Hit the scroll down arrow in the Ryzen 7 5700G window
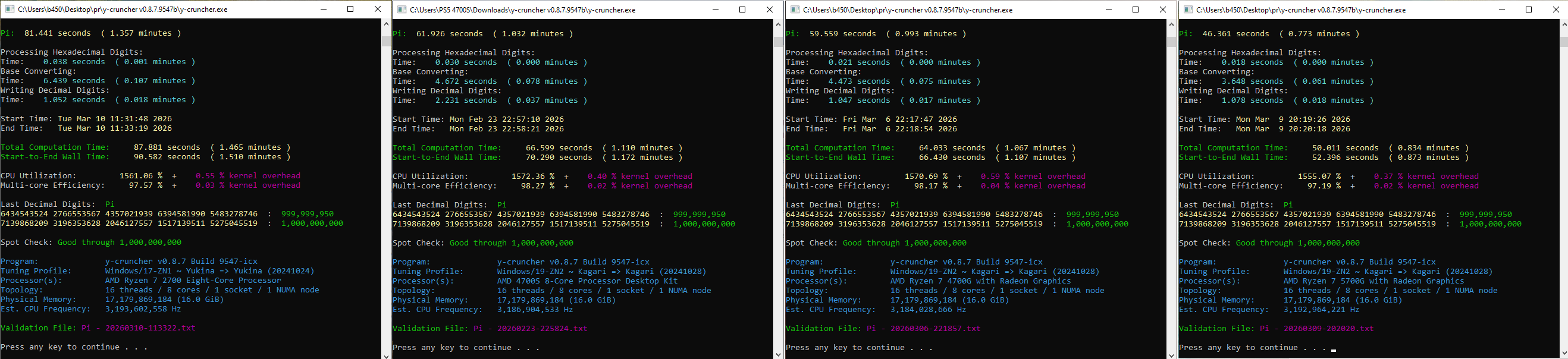The height and width of the screenshot is (359, 1568). [x=1563, y=354]
